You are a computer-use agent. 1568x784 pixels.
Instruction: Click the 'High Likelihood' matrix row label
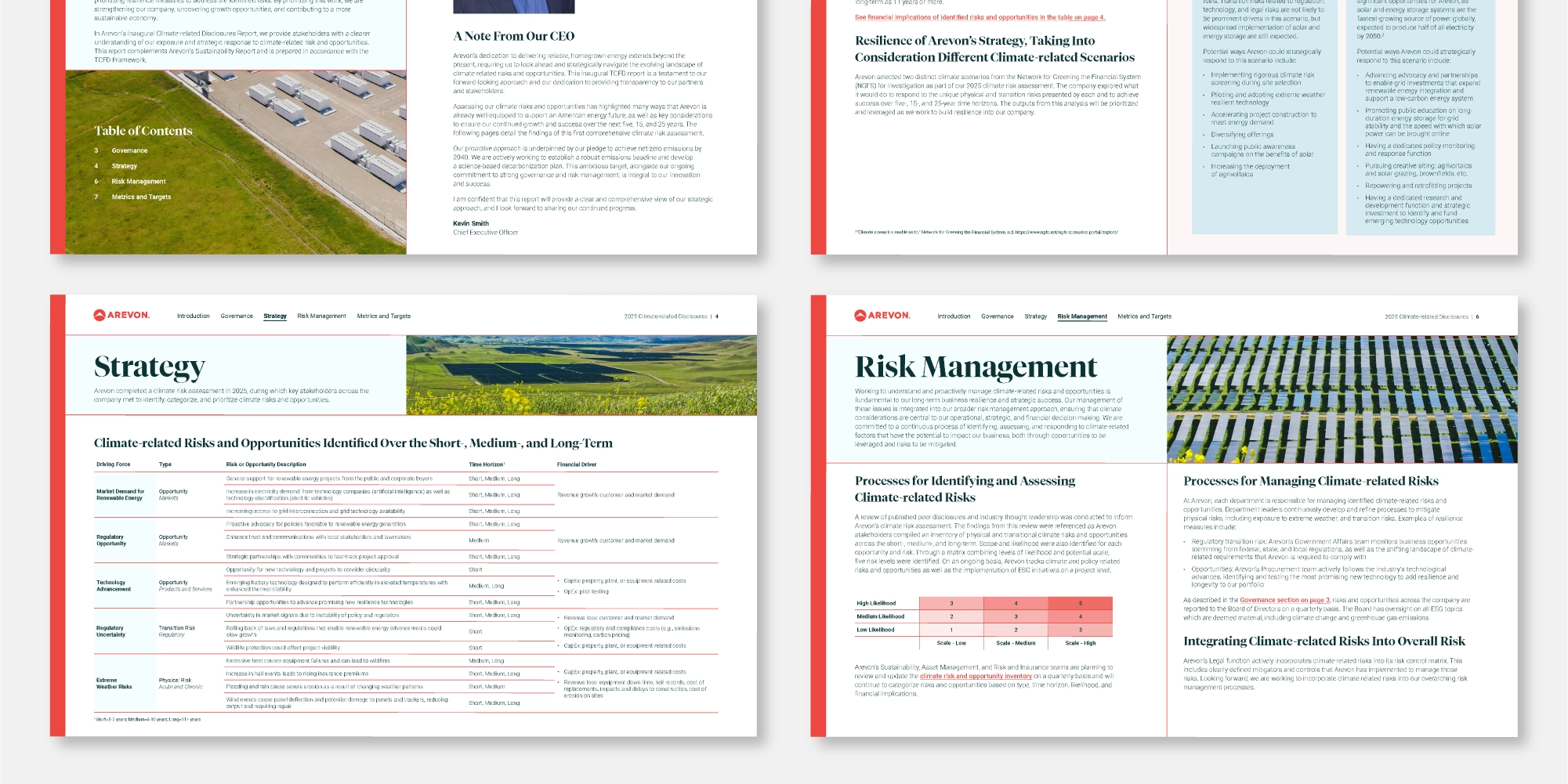coord(876,603)
